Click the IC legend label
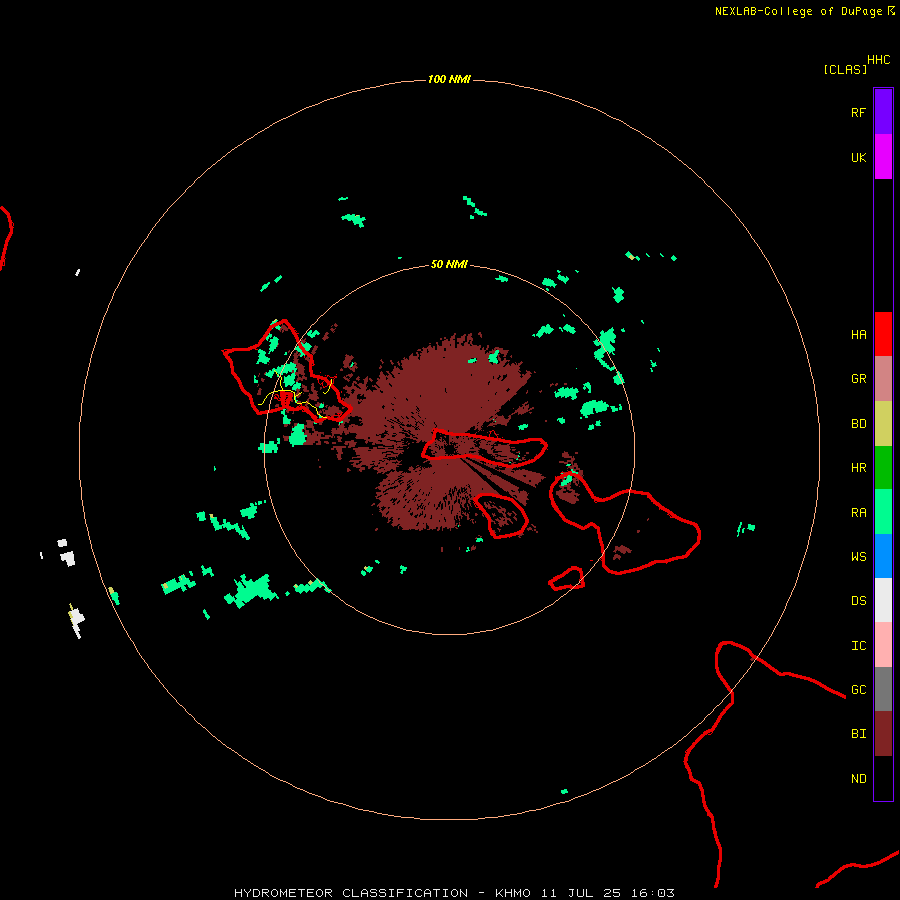Image resolution: width=900 pixels, height=900 pixels. coord(858,646)
